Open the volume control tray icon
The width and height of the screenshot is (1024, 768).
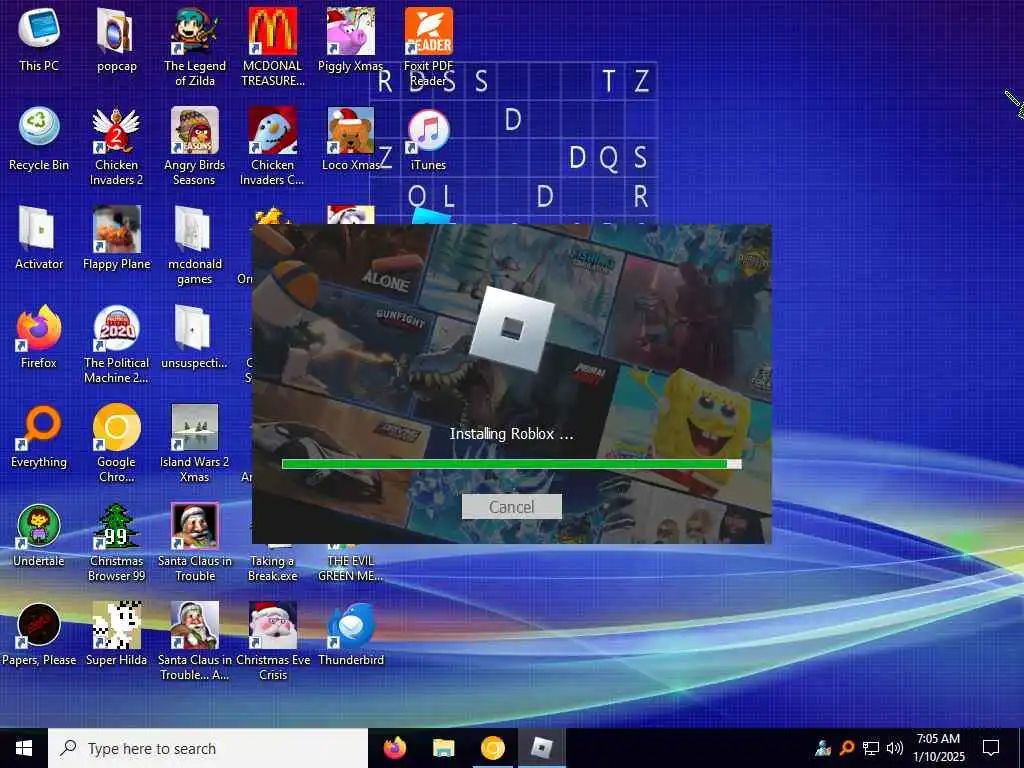(895, 748)
